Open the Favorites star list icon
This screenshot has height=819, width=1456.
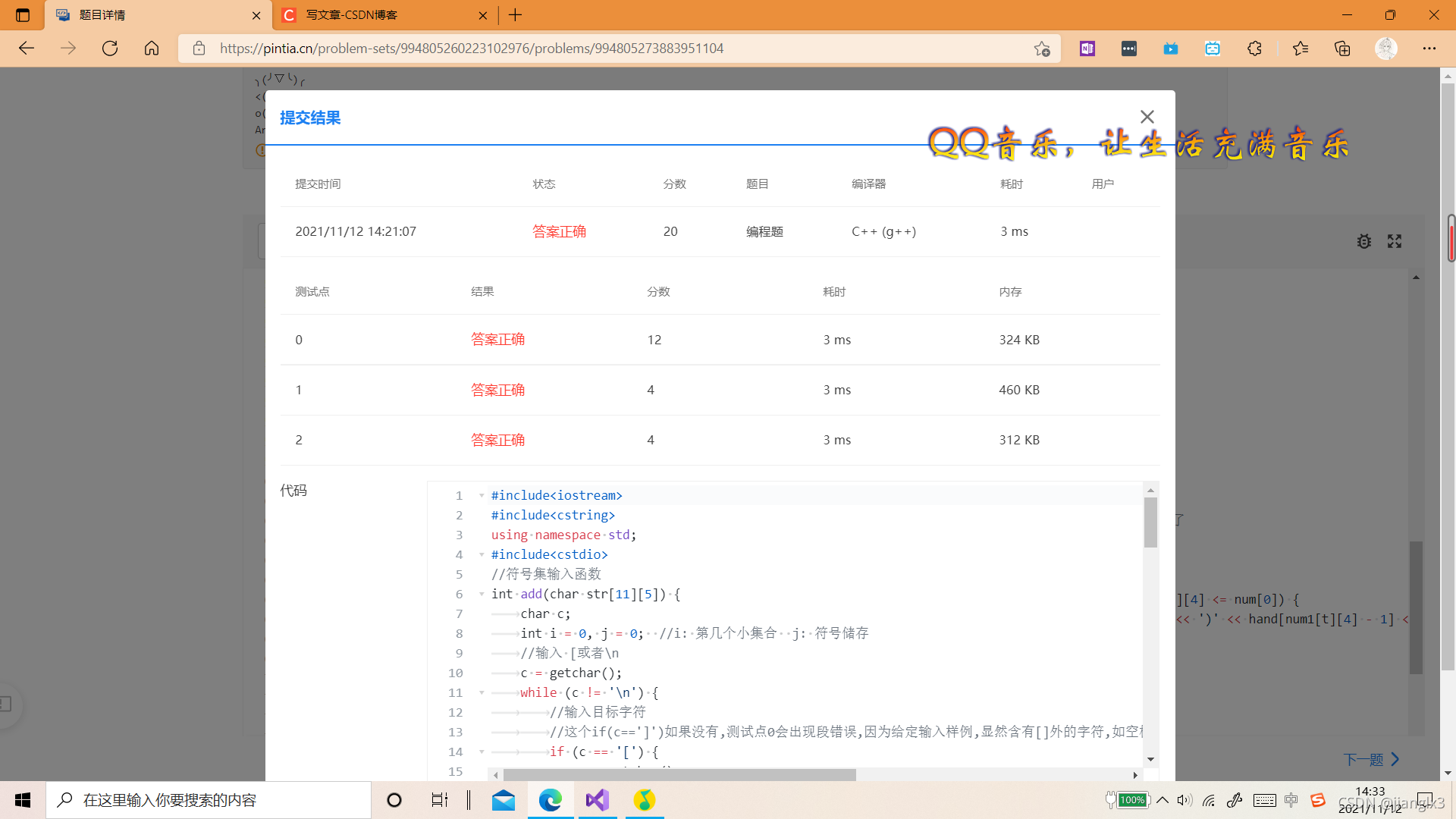click(x=1300, y=49)
